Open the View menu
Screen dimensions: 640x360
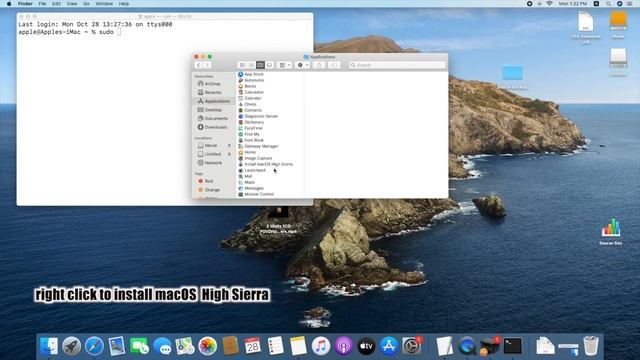click(x=72, y=4)
